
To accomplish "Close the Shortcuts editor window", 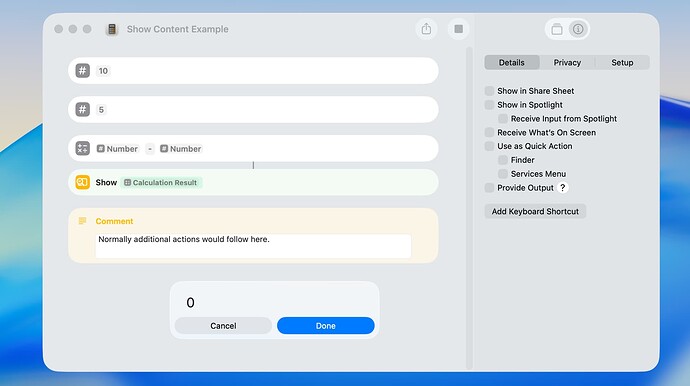I will pos(59,29).
